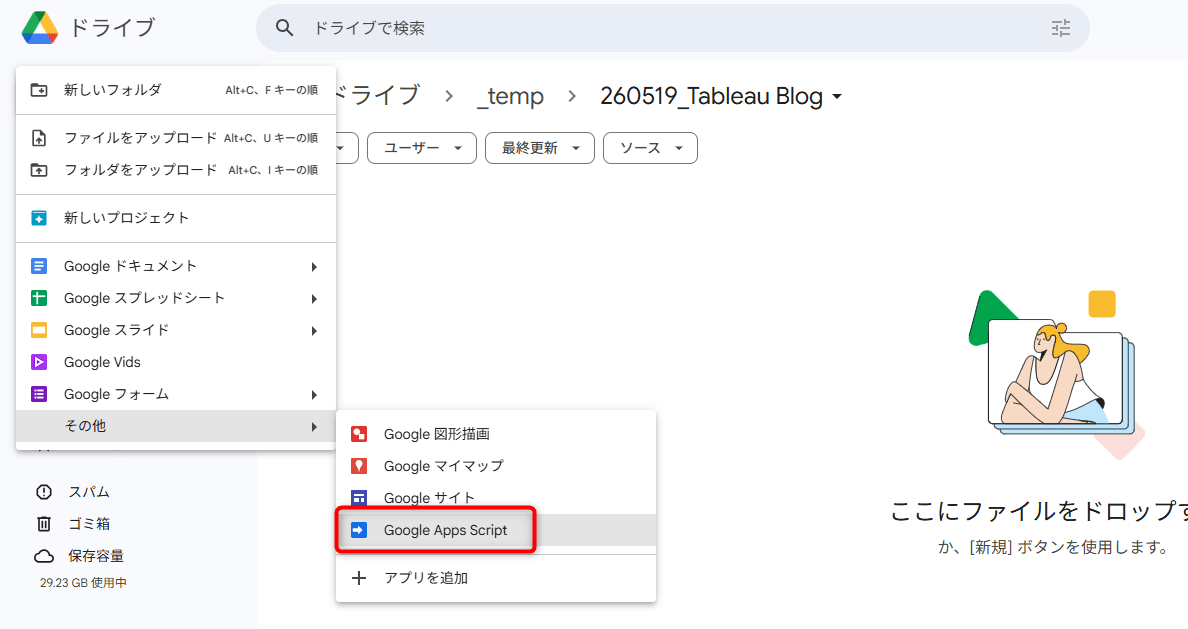The height and width of the screenshot is (629, 1188).
Task: Click the Google Vids icon
Action: click(x=39, y=362)
